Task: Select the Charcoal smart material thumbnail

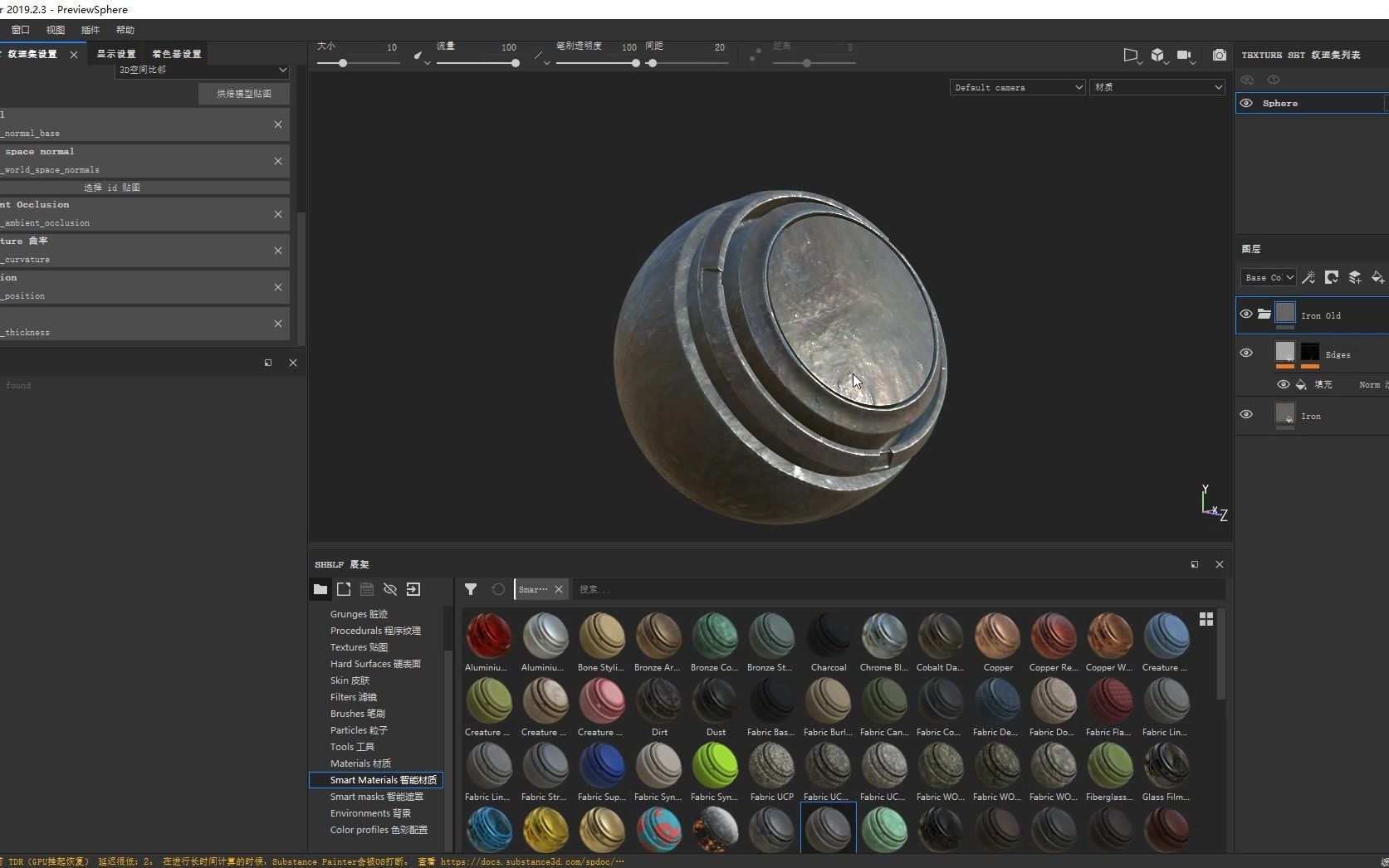Action: pyautogui.click(x=828, y=637)
